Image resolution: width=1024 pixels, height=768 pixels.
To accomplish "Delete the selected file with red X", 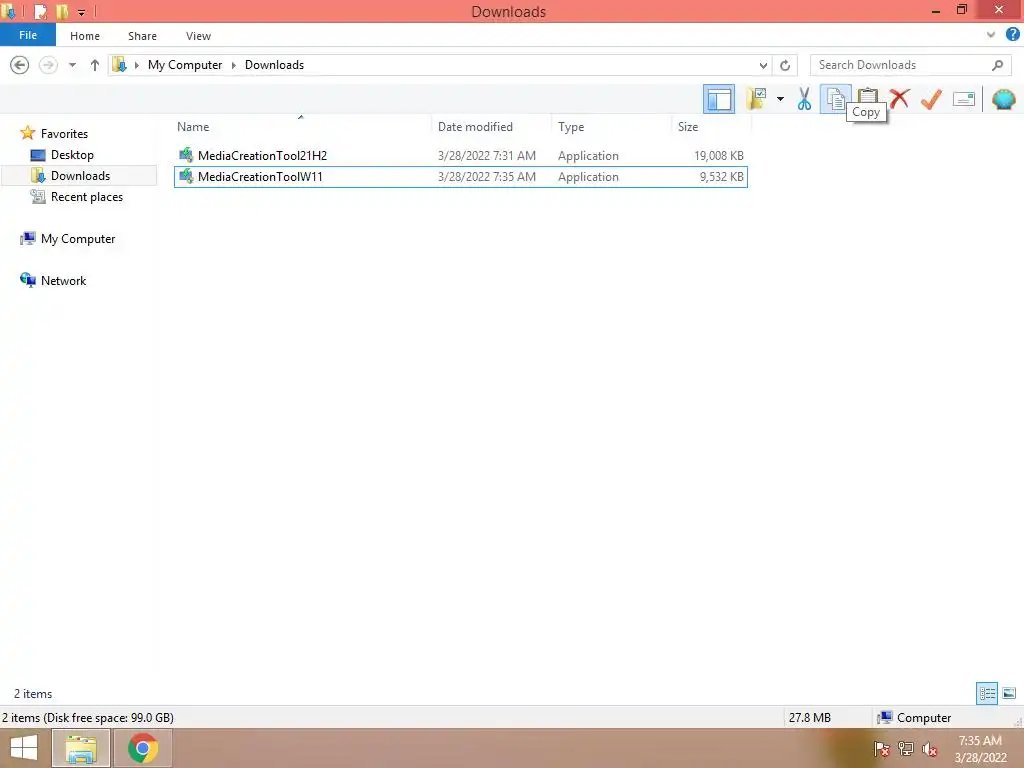I will (899, 99).
